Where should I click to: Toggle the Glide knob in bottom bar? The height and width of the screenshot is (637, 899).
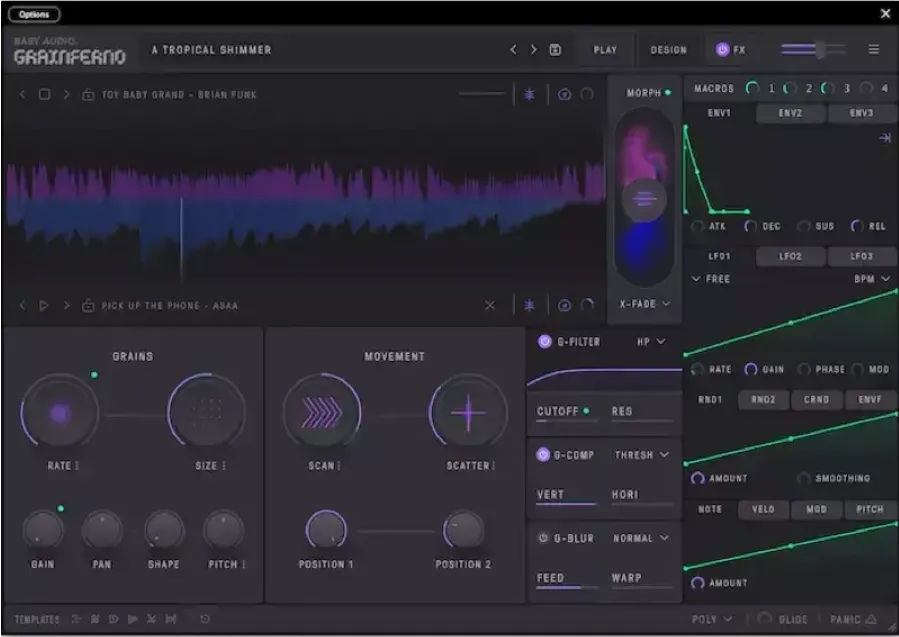[x=764, y=619]
